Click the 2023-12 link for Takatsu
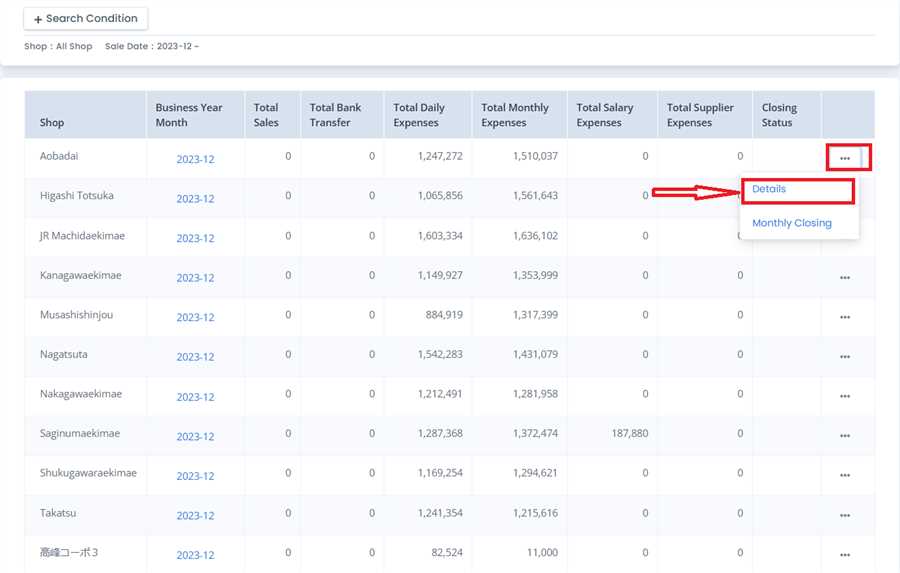This screenshot has height=573, width=900. (x=195, y=515)
